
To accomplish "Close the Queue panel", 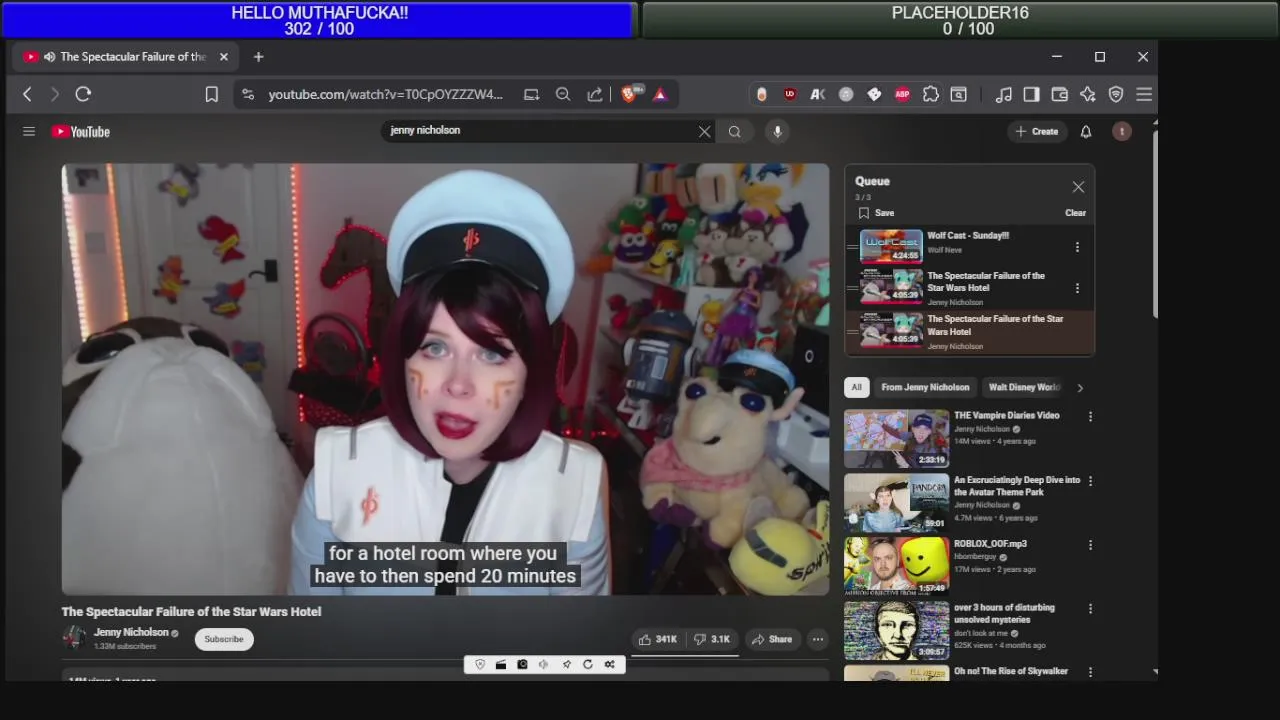I will (x=1078, y=187).
